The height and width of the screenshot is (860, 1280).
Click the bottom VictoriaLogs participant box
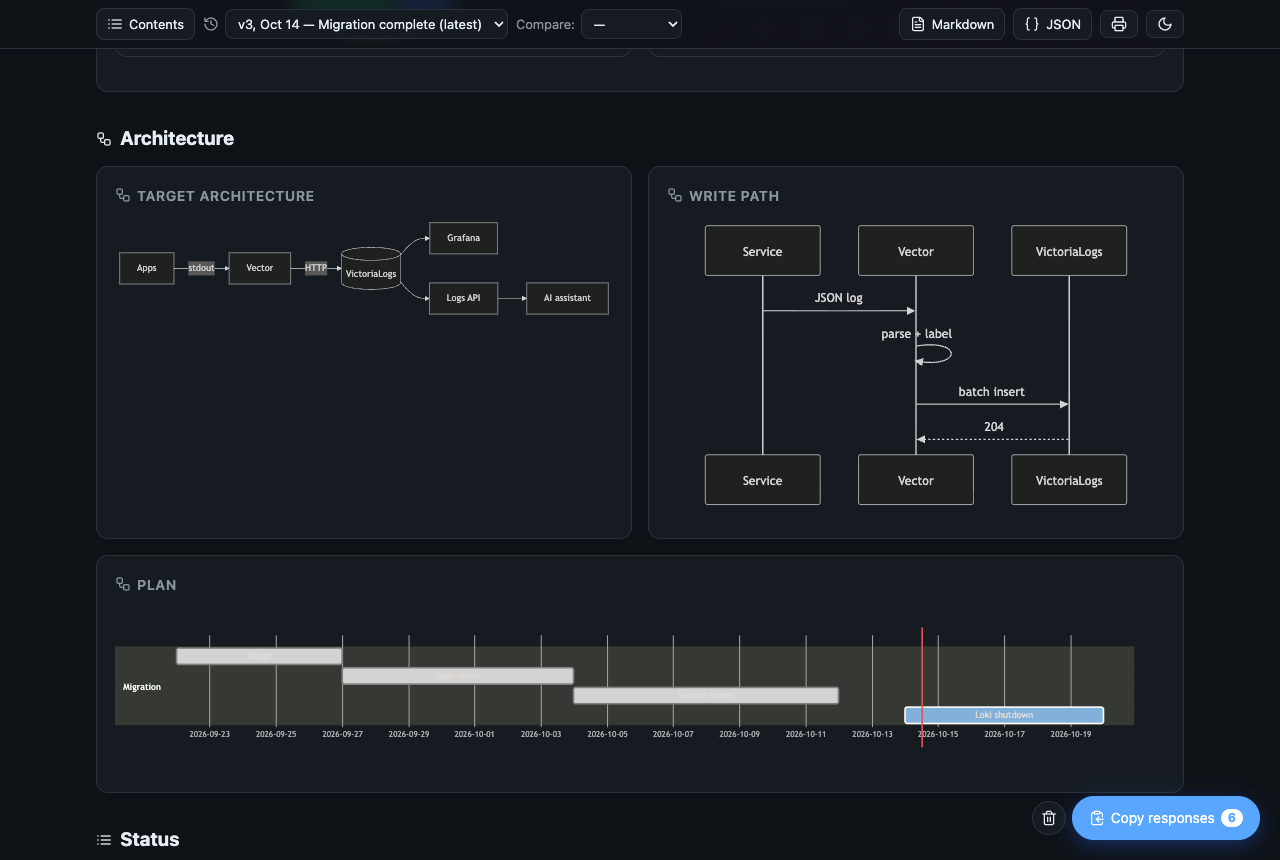coord(1069,480)
